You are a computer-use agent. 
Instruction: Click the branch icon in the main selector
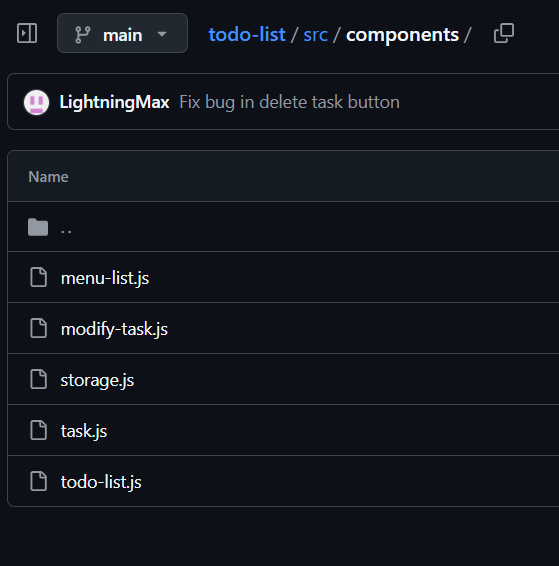pyautogui.click(x=83, y=35)
